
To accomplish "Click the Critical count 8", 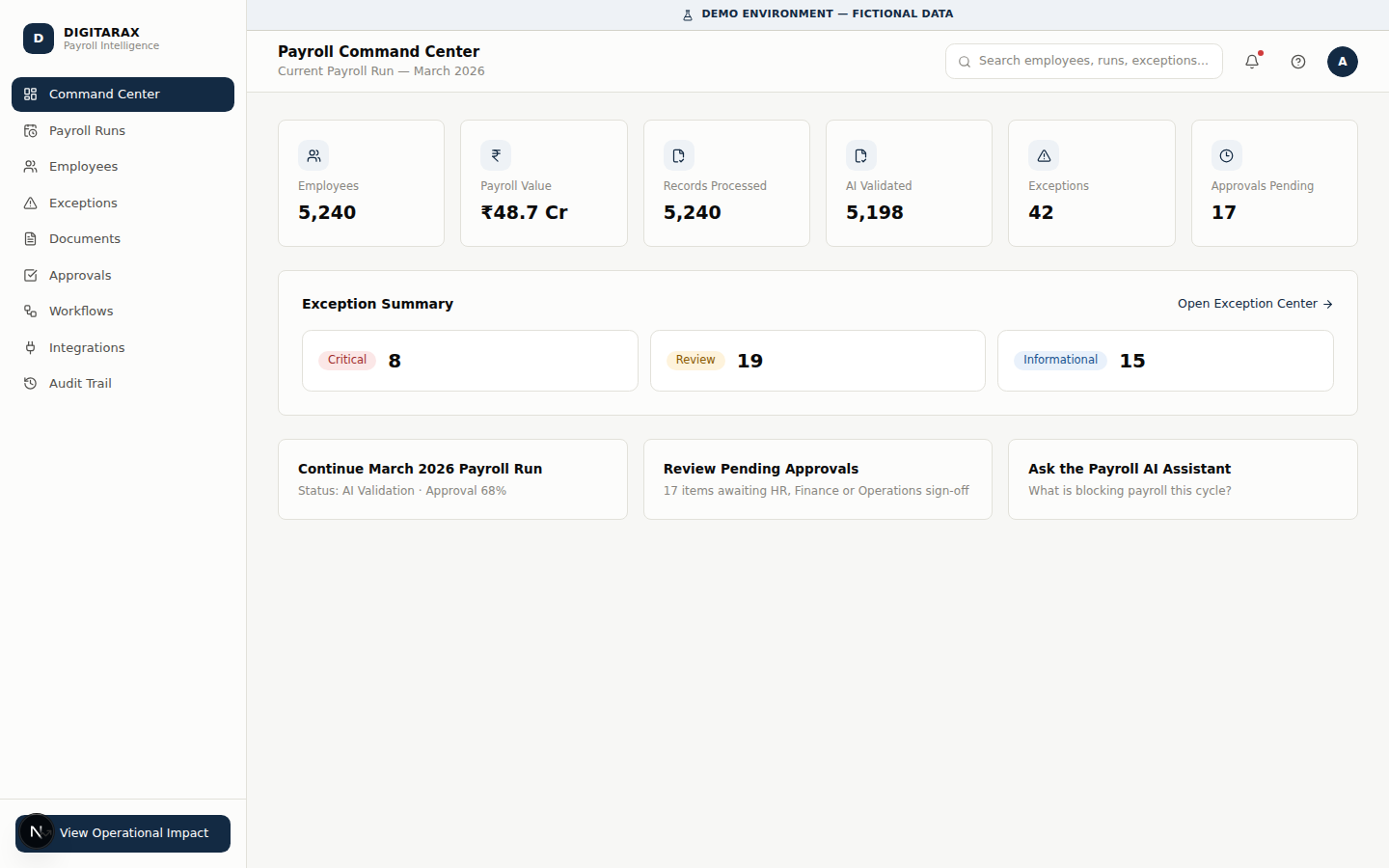I will point(395,361).
